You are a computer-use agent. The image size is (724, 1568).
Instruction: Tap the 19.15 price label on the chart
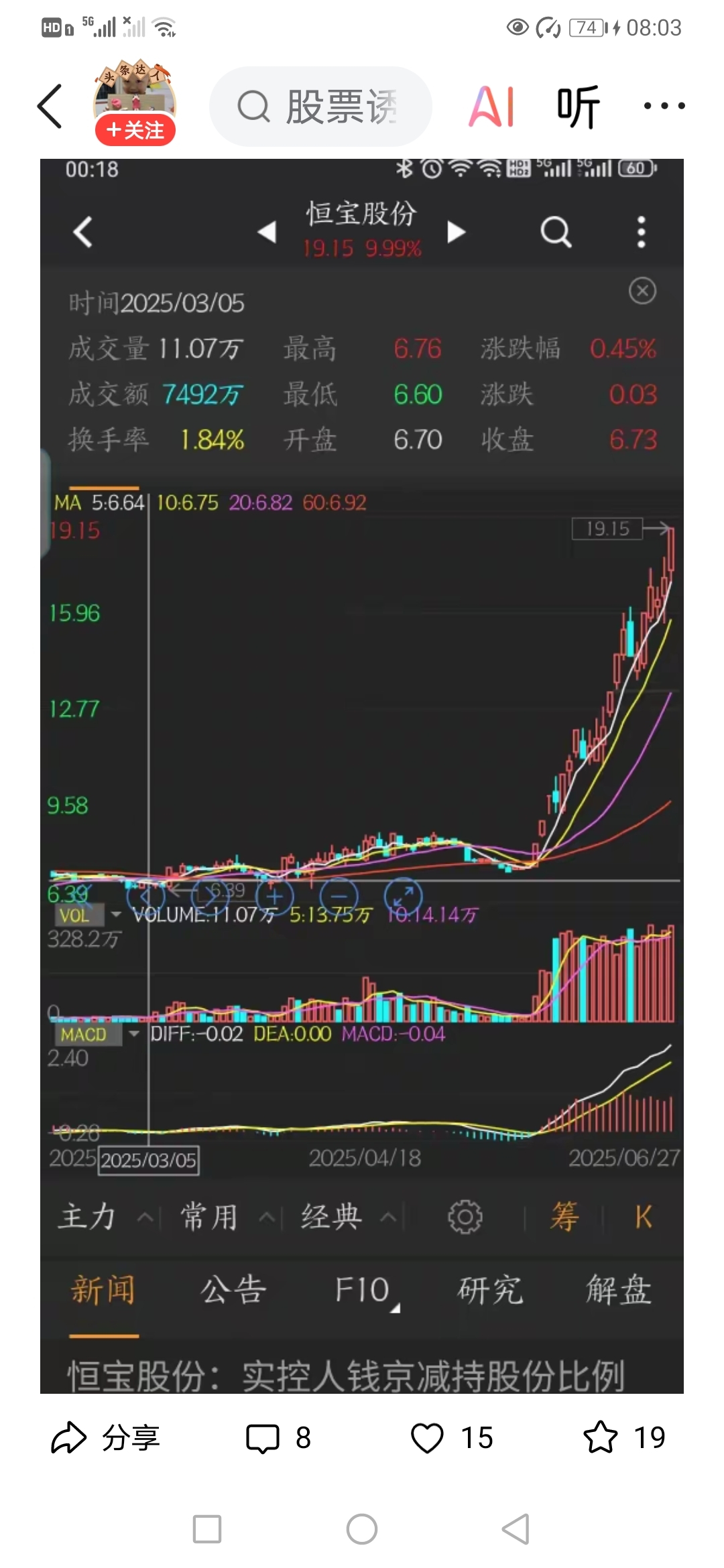[607, 529]
